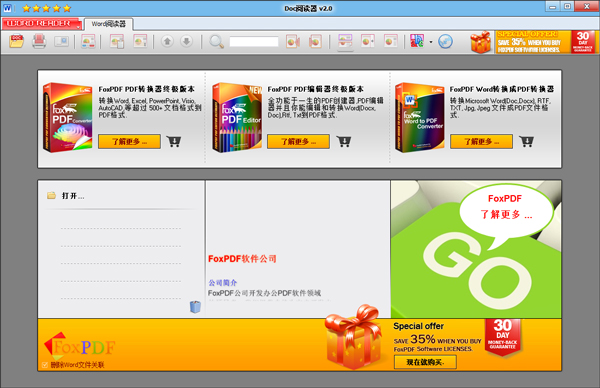Click the FoxPDF logo in bottom banner
The image size is (600, 388).
pyautogui.click(x=80, y=347)
